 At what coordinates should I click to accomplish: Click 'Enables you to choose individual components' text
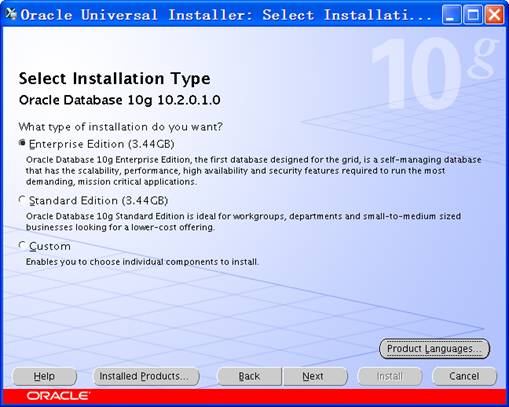142,262
